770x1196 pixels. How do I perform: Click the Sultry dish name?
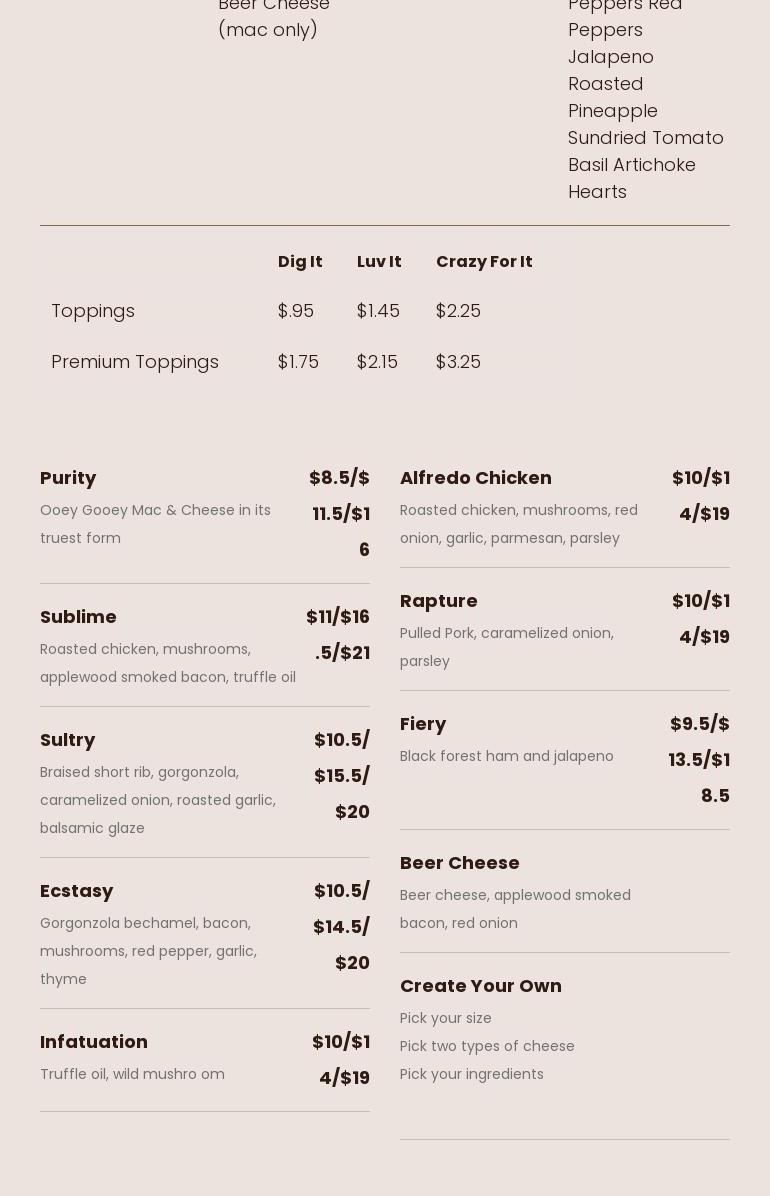click(x=67, y=740)
